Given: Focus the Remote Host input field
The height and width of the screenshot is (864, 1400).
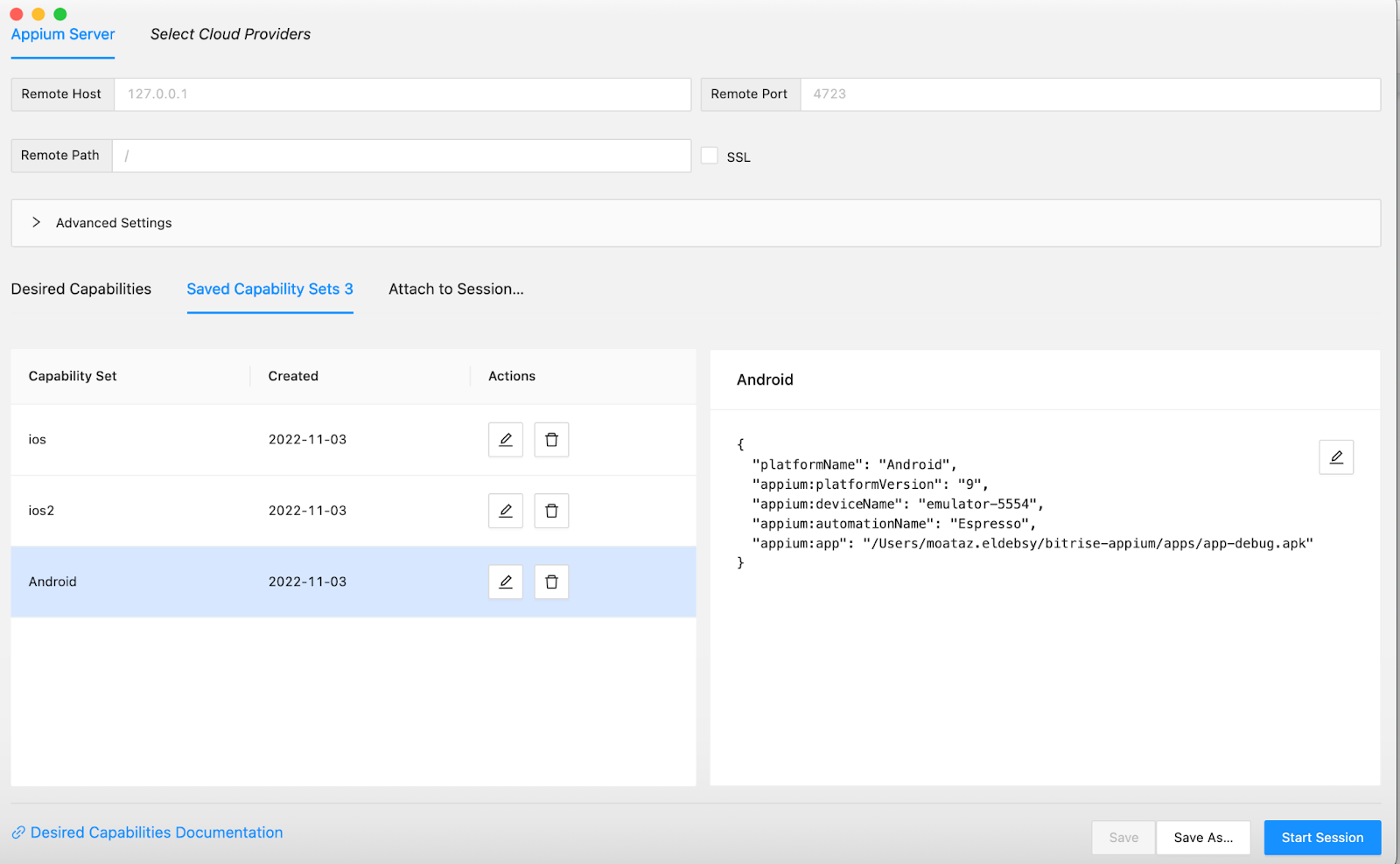Looking at the screenshot, I should (402, 94).
